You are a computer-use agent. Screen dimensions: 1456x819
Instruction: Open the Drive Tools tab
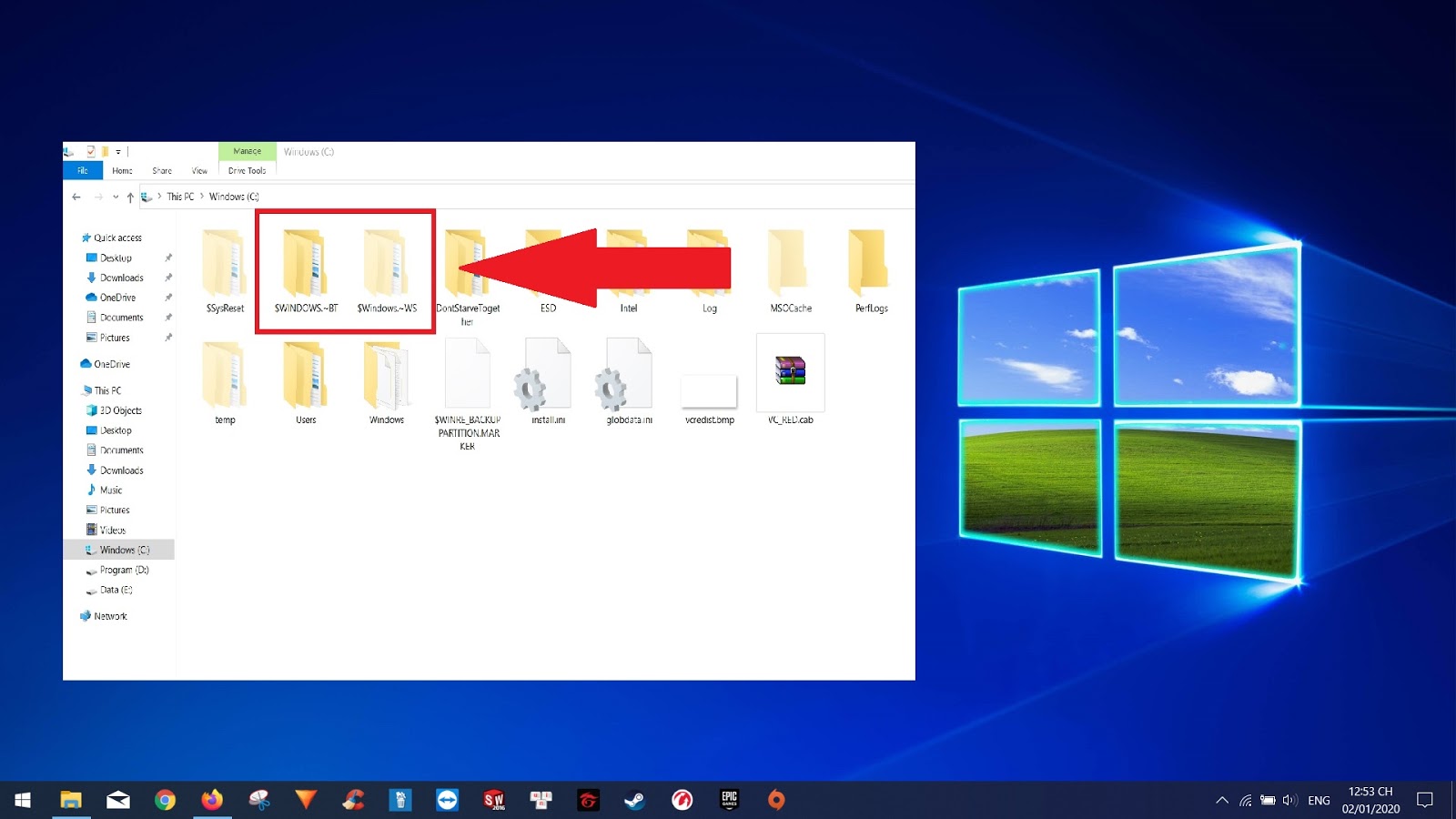(x=247, y=170)
